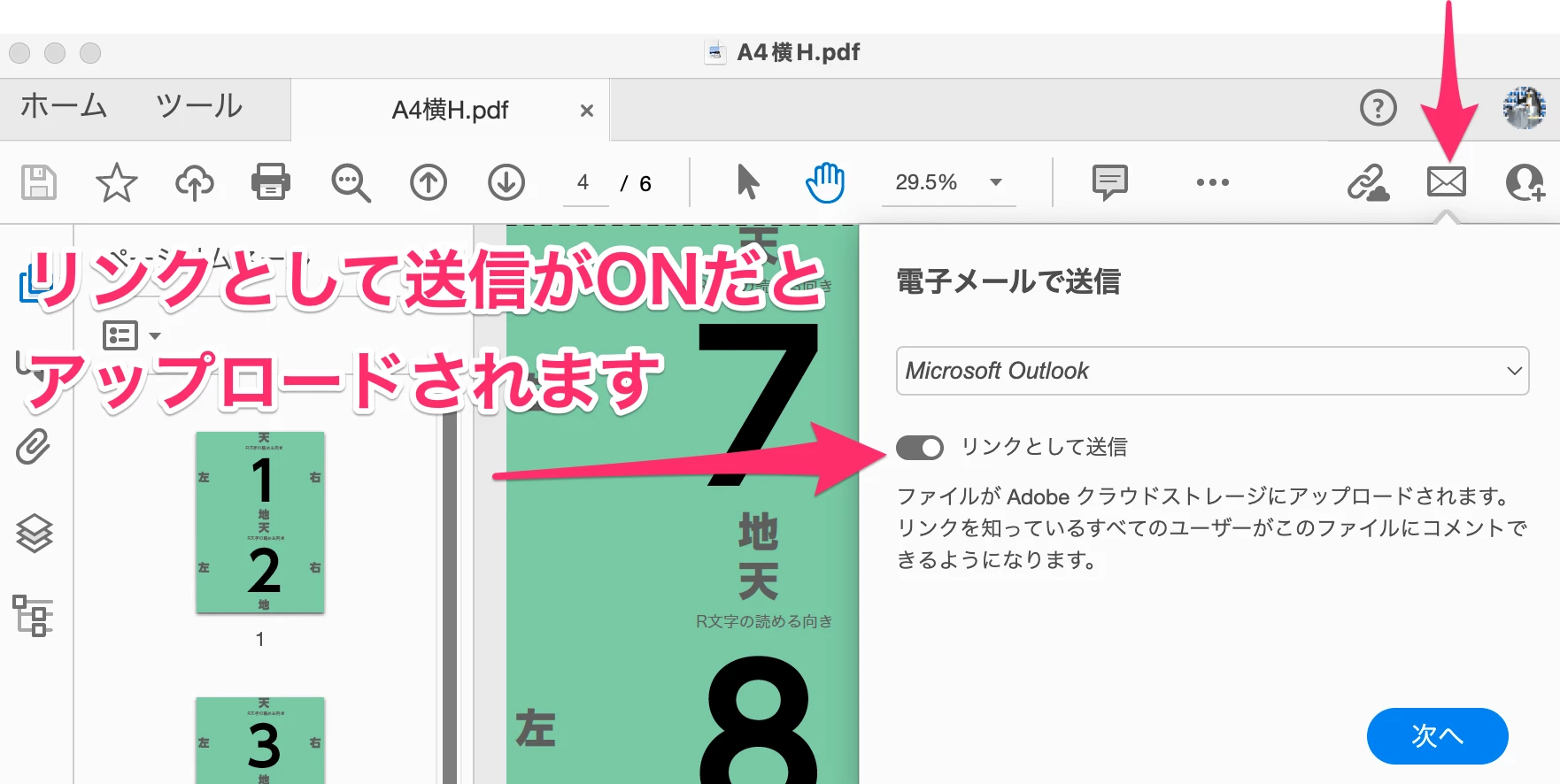Print the document with the printer icon

(271, 182)
